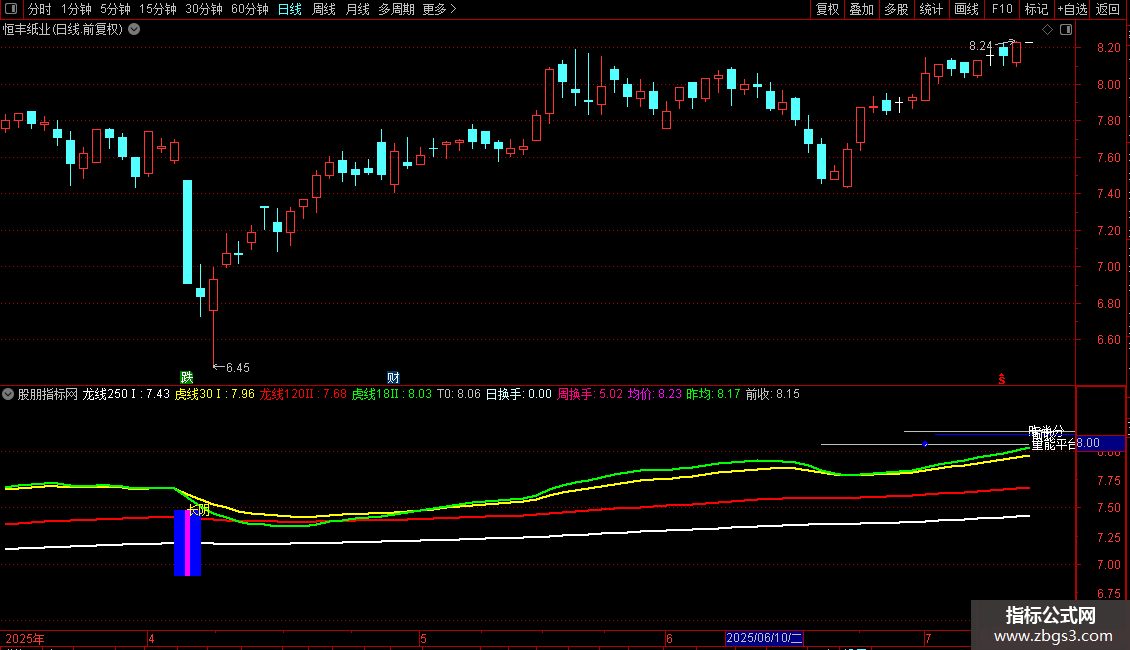Click the 叠加 overlay button
The width and height of the screenshot is (1130, 650).
point(862,9)
